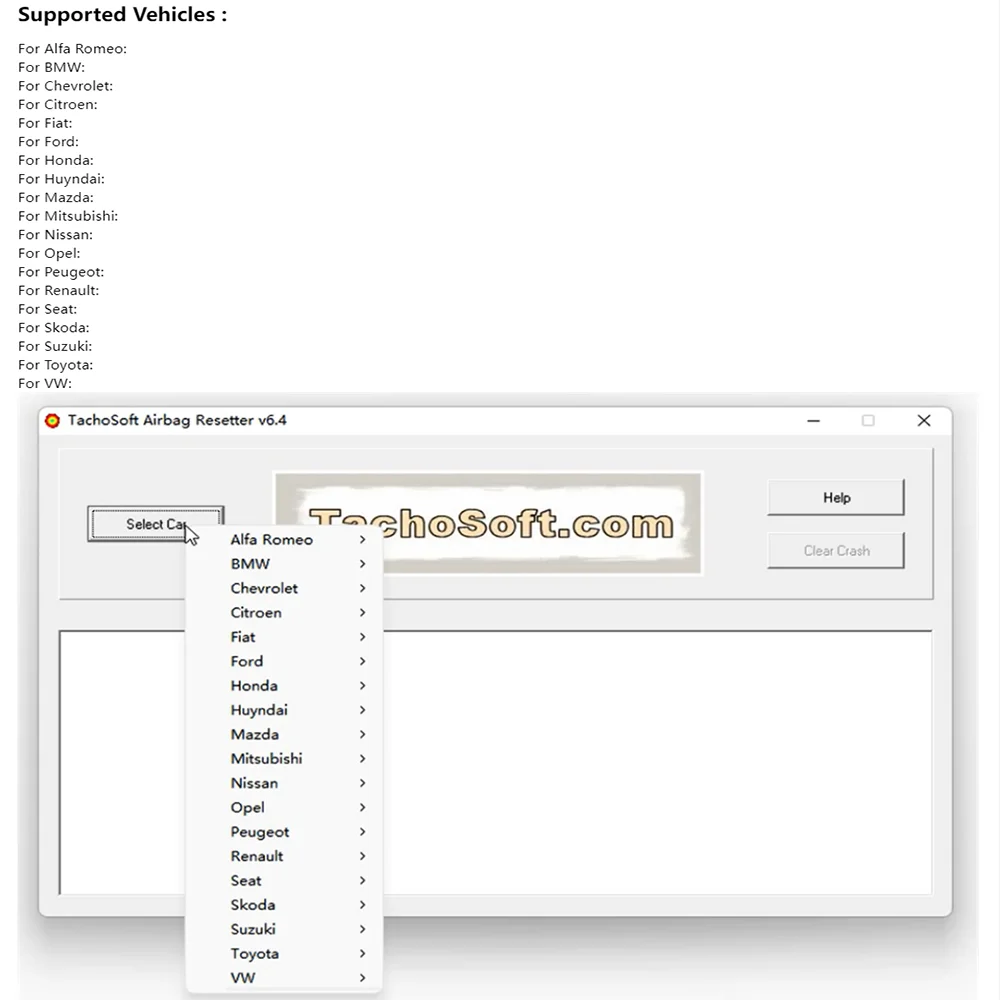
Task: Close the TachoSoft Airbag Resetter window
Action: click(923, 421)
